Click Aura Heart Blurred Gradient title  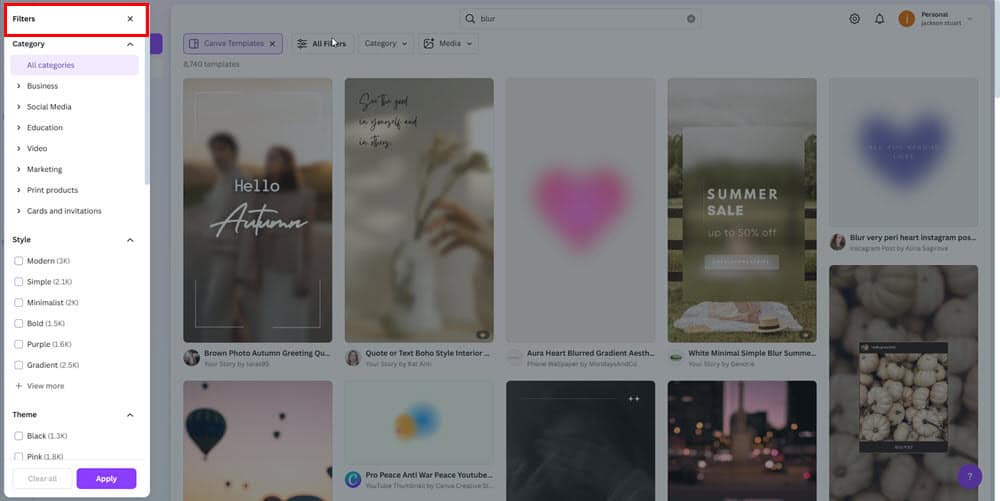(x=591, y=353)
